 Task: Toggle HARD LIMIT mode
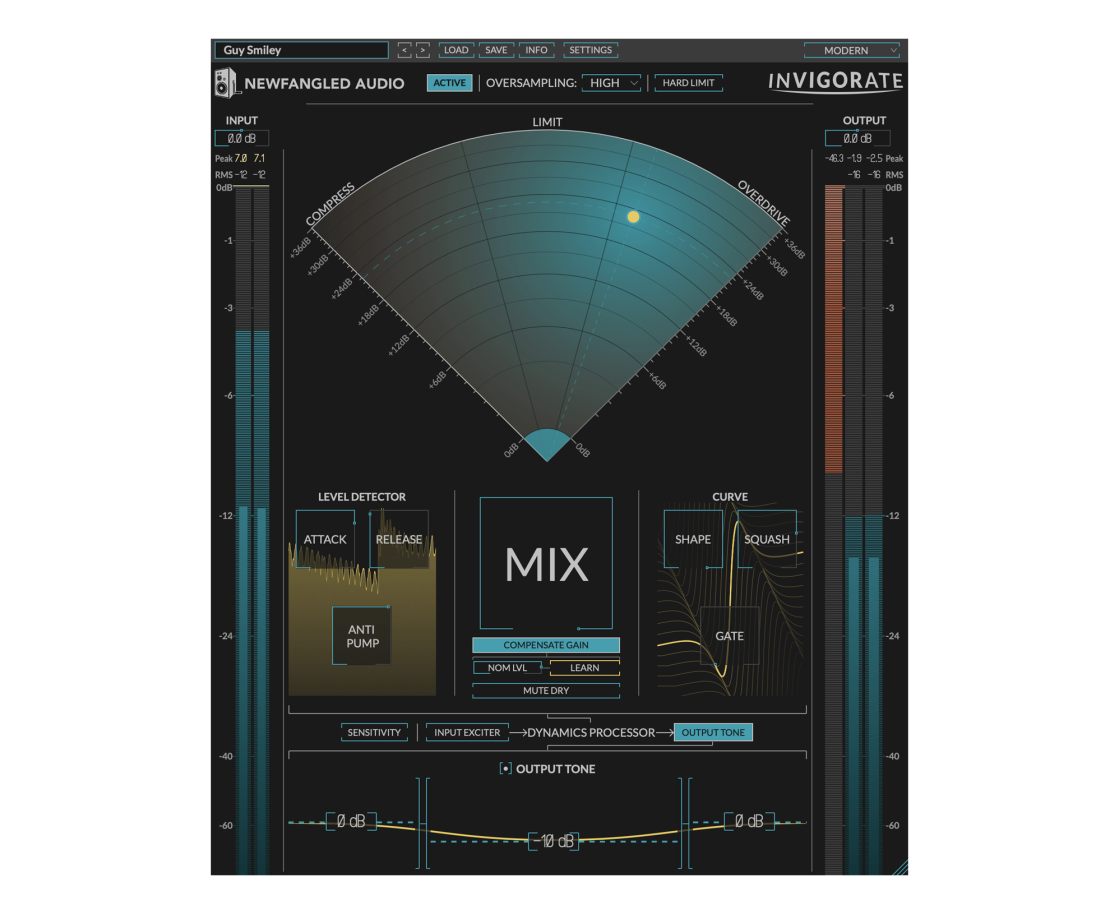tap(688, 83)
